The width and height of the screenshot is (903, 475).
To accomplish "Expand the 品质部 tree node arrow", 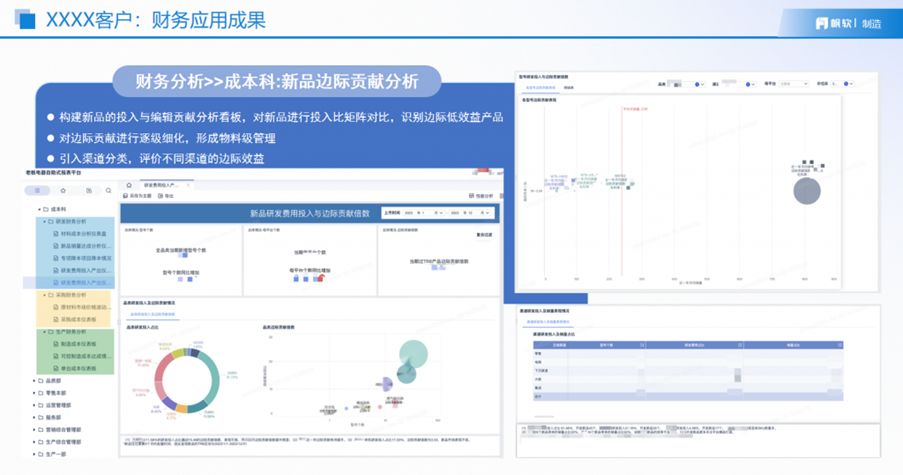I will tap(34, 381).
